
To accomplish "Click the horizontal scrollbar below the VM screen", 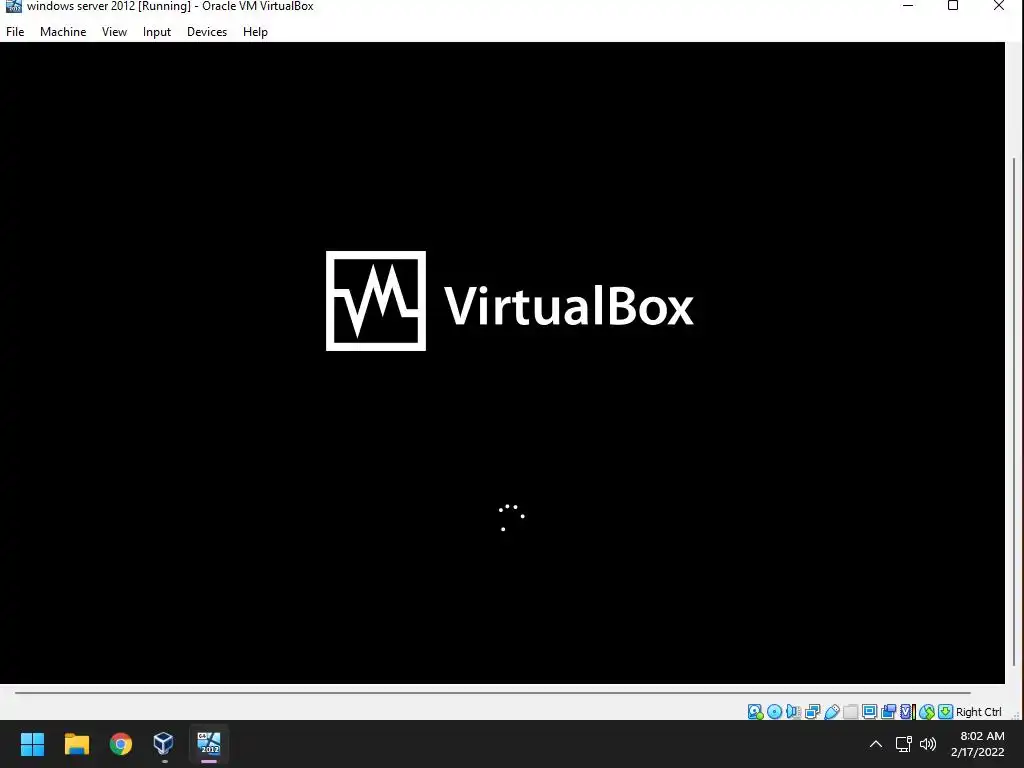I will point(492,692).
